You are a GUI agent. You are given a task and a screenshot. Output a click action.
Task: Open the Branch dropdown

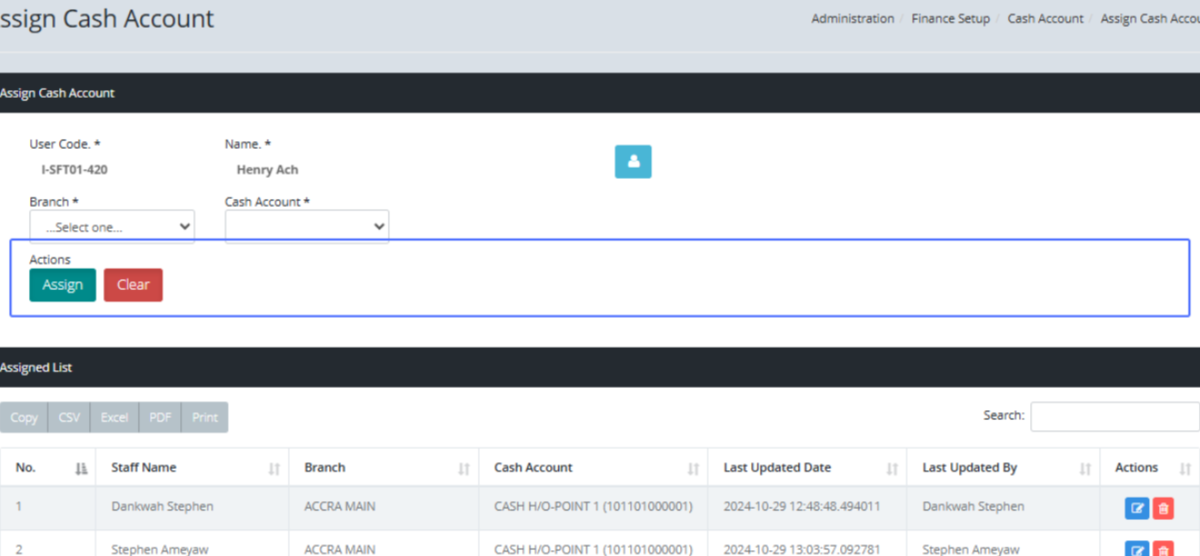coord(112,227)
